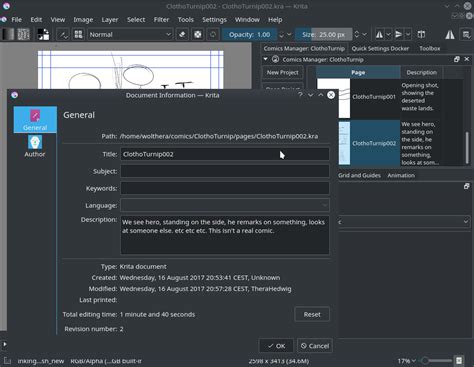
Task: Expand the dropdown arrow next to the Size stepper
Action: pyautogui.click(x=365, y=34)
